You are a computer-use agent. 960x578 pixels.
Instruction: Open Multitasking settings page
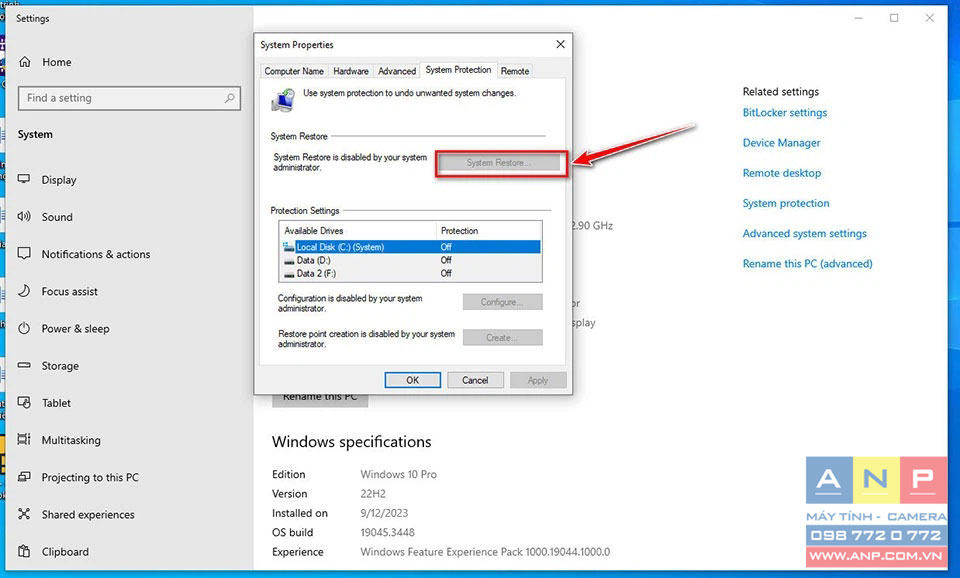click(71, 440)
